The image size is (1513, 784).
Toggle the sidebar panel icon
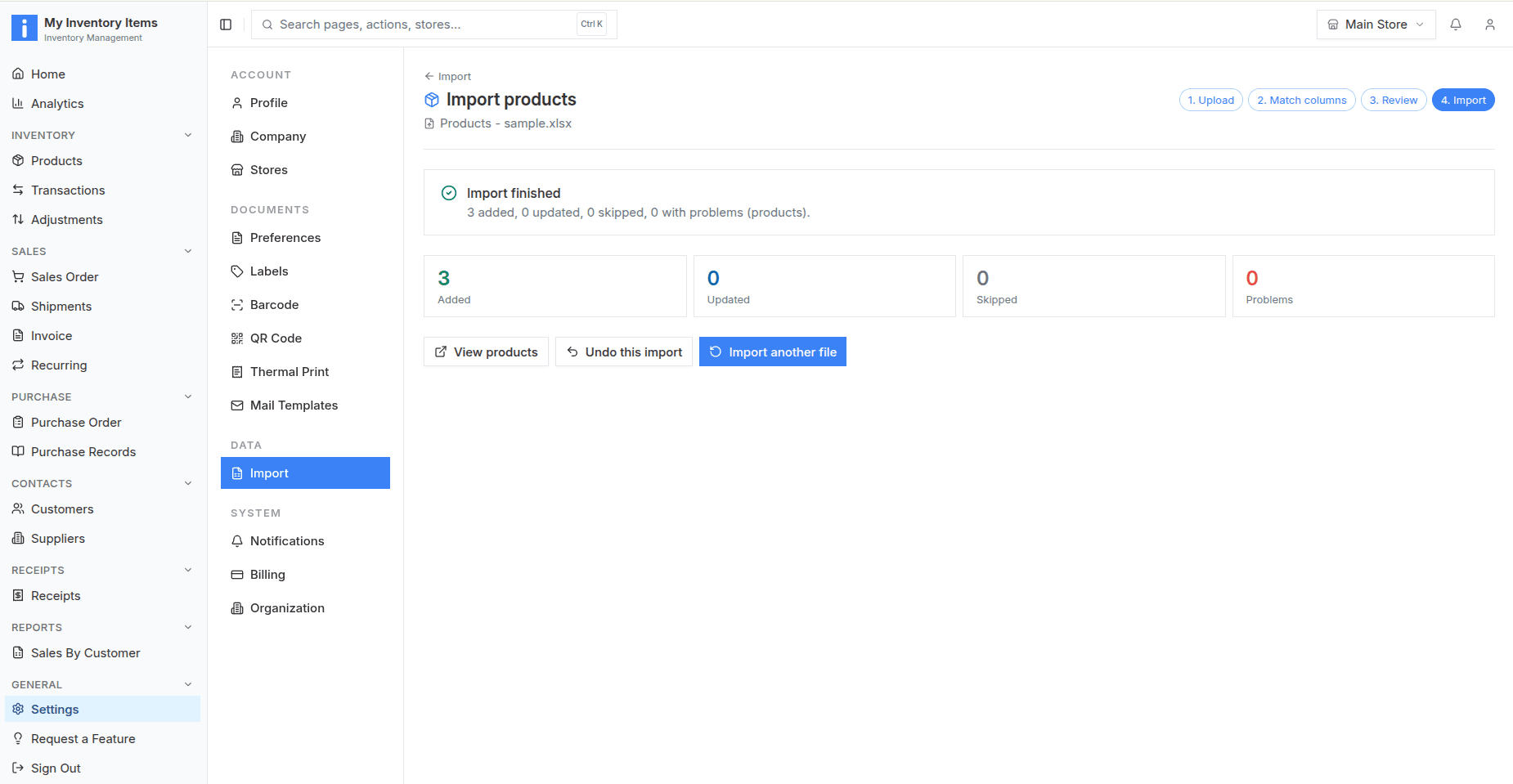pyautogui.click(x=226, y=25)
